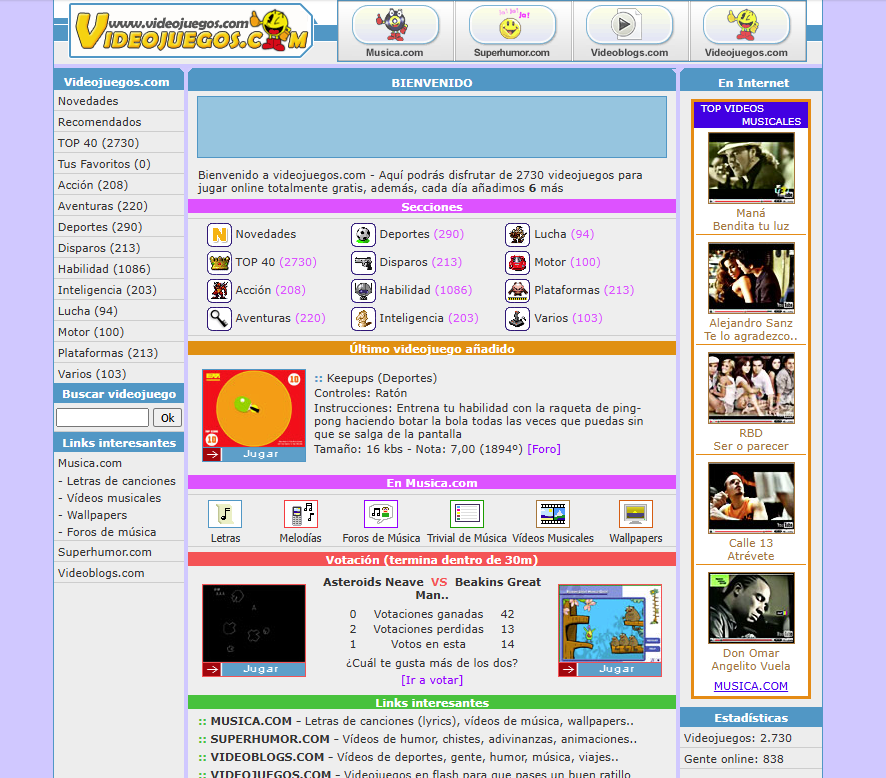Follow the [Ir a votar] link
The image size is (886, 778).
[431, 680]
